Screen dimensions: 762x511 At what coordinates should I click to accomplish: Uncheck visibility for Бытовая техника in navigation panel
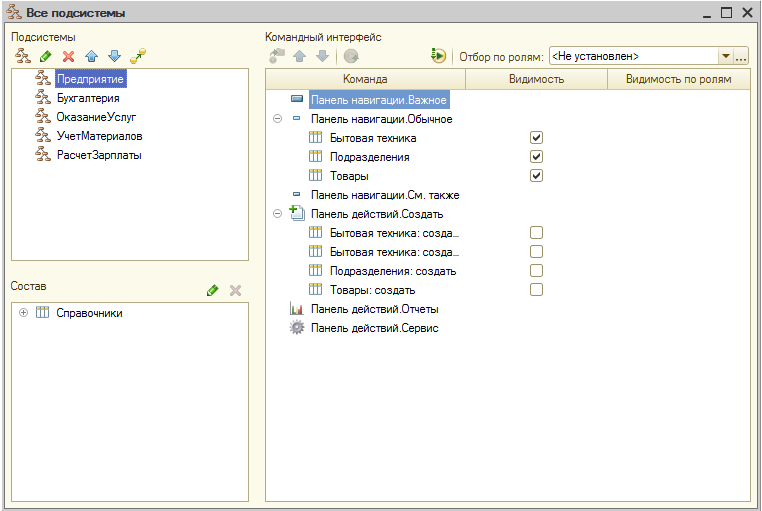[536, 138]
